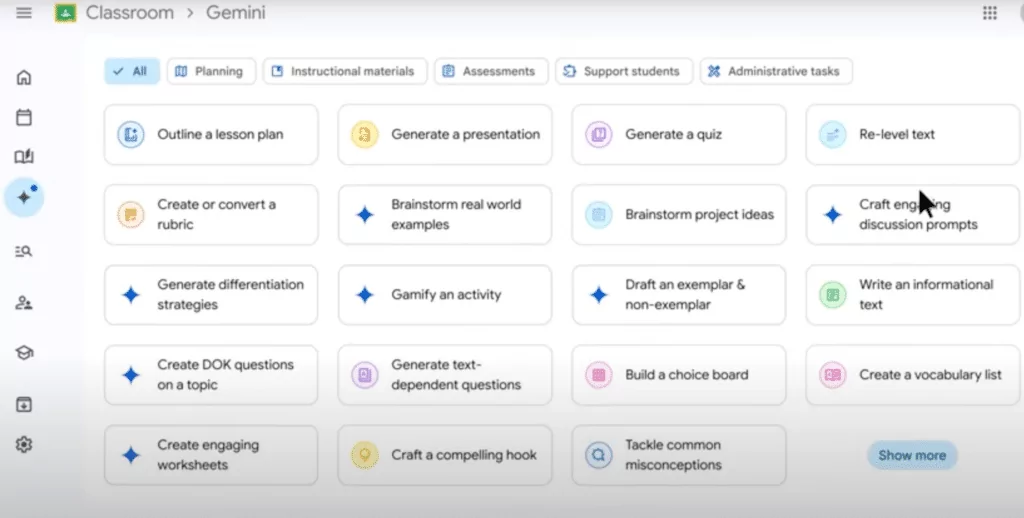Image resolution: width=1024 pixels, height=518 pixels.
Task: Open the graduation cap sidebar icon
Action: point(24,353)
